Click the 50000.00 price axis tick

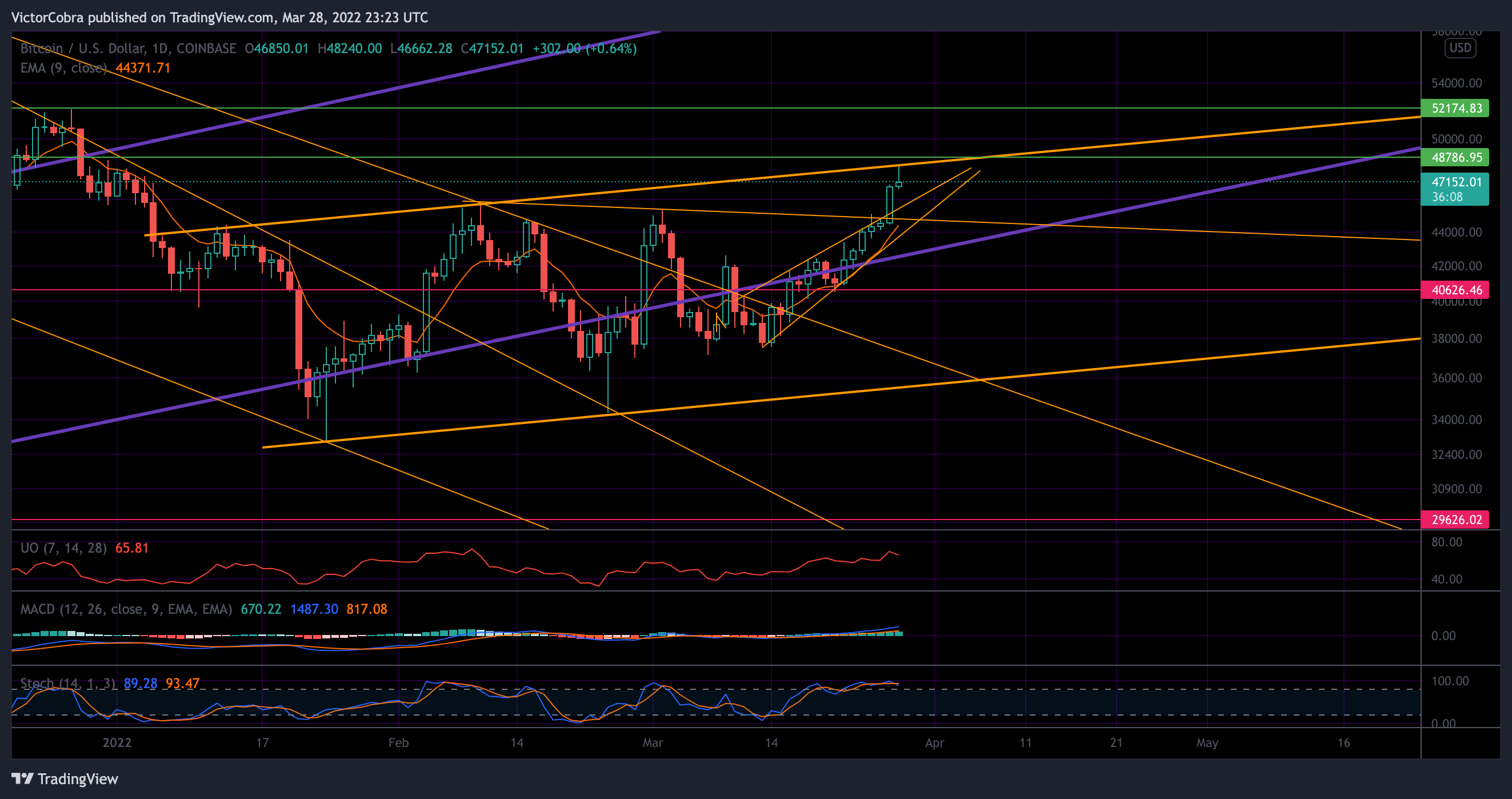point(1457,139)
